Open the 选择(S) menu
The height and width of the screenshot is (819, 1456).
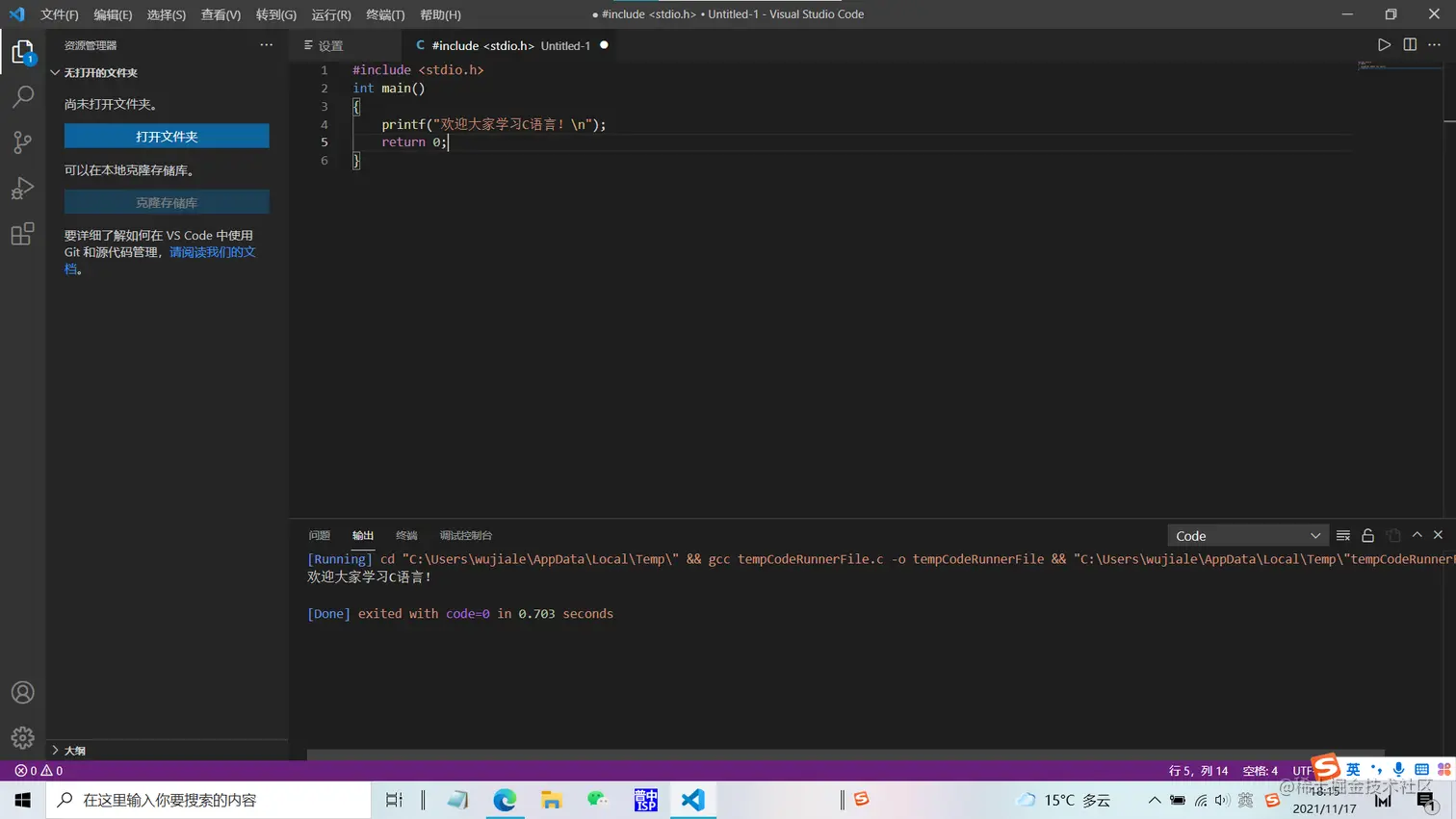(167, 14)
